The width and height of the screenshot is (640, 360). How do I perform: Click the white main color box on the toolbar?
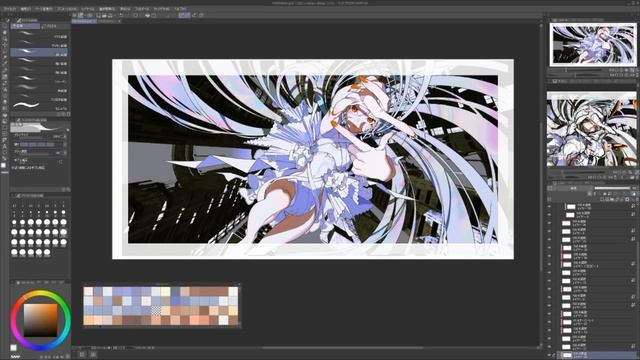(x=4, y=165)
